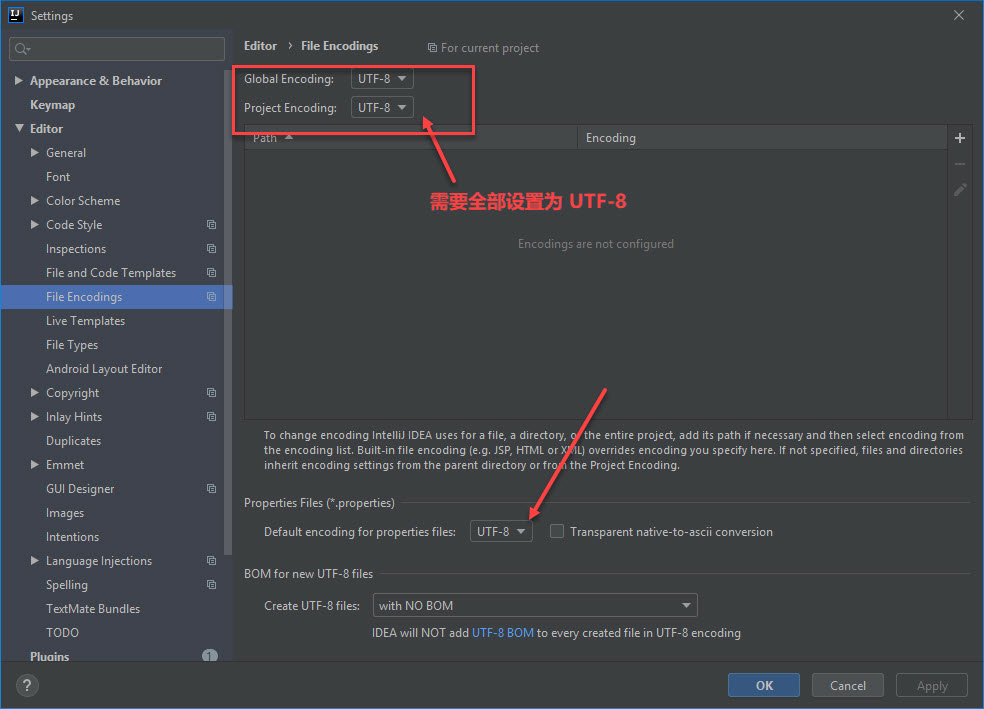Click the For current project indicator icon

tap(432, 48)
